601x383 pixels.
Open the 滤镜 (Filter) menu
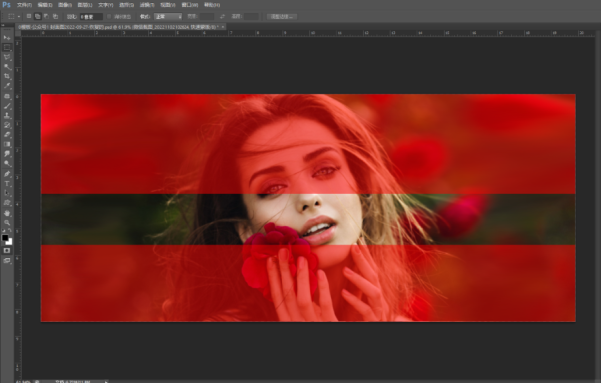(147, 5)
